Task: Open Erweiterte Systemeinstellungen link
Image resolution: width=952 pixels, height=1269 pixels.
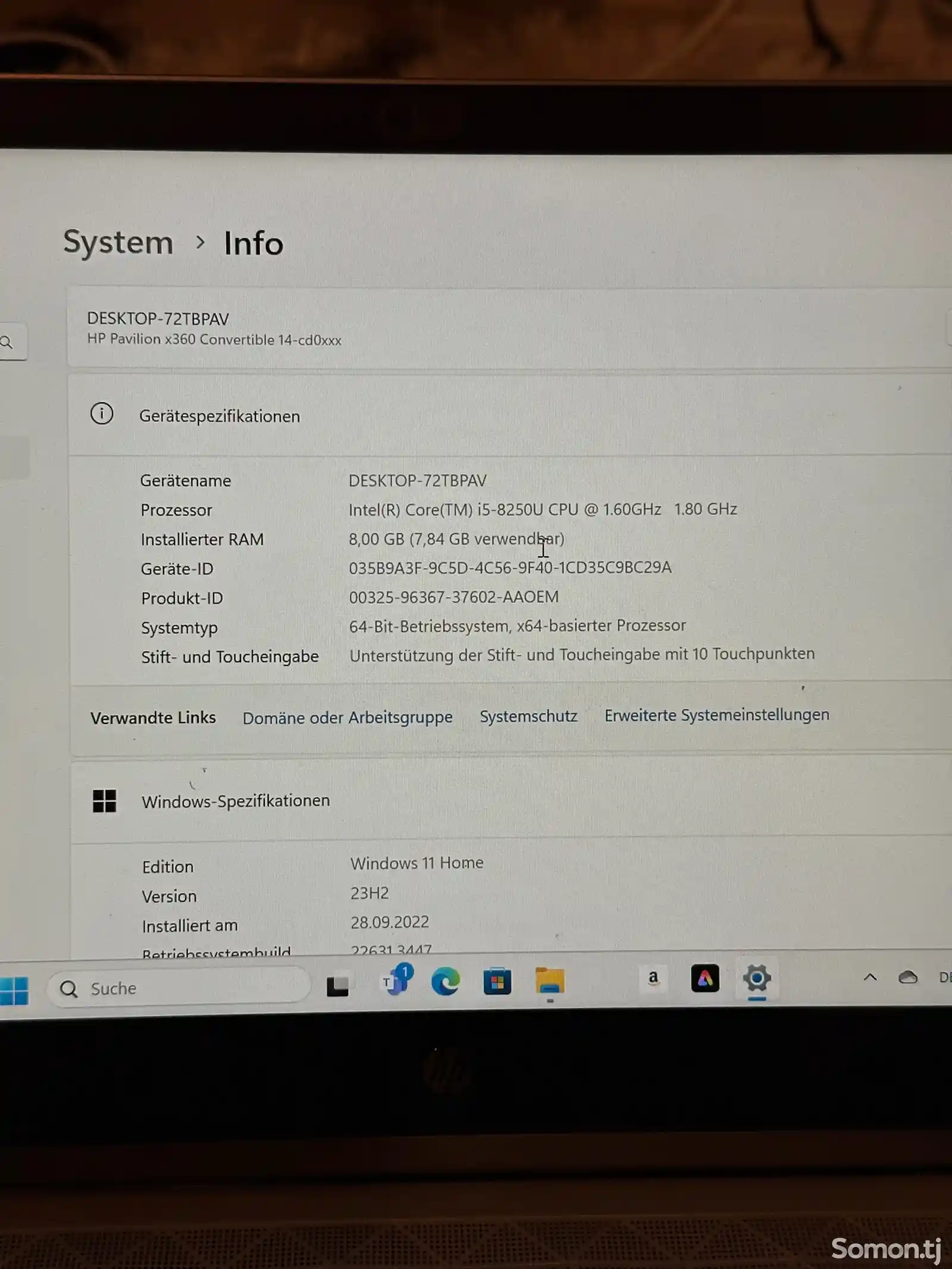Action: coord(717,715)
